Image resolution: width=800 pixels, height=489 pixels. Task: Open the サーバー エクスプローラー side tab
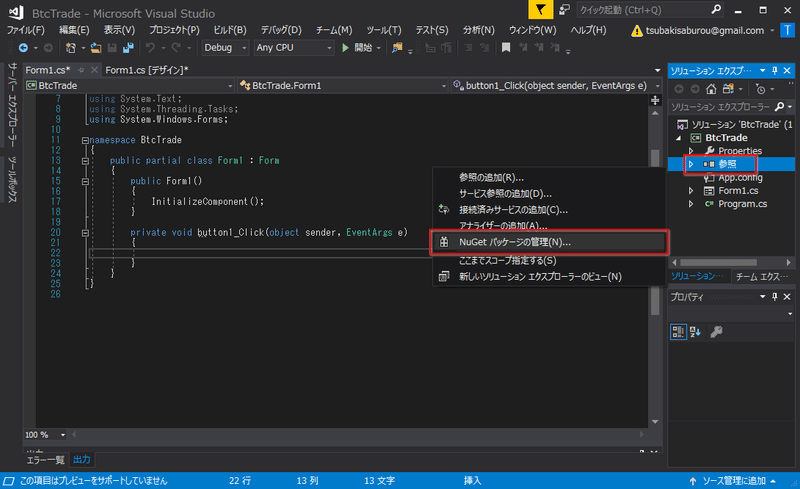pyautogui.click(x=12, y=105)
